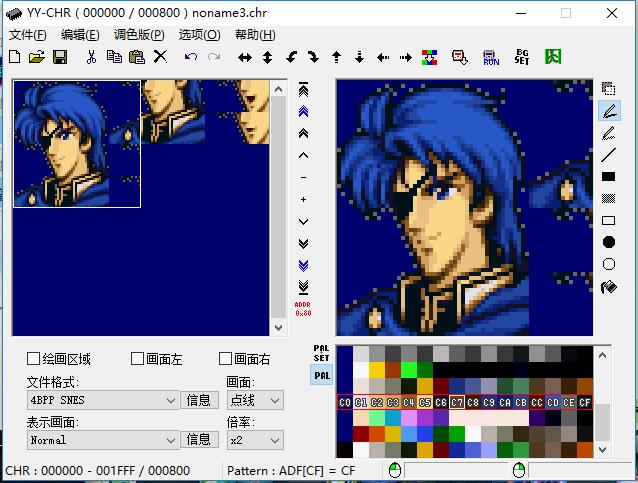Select the C1 palette swatch
The height and width of the screenshot is (483, 638).
(361, 402)
